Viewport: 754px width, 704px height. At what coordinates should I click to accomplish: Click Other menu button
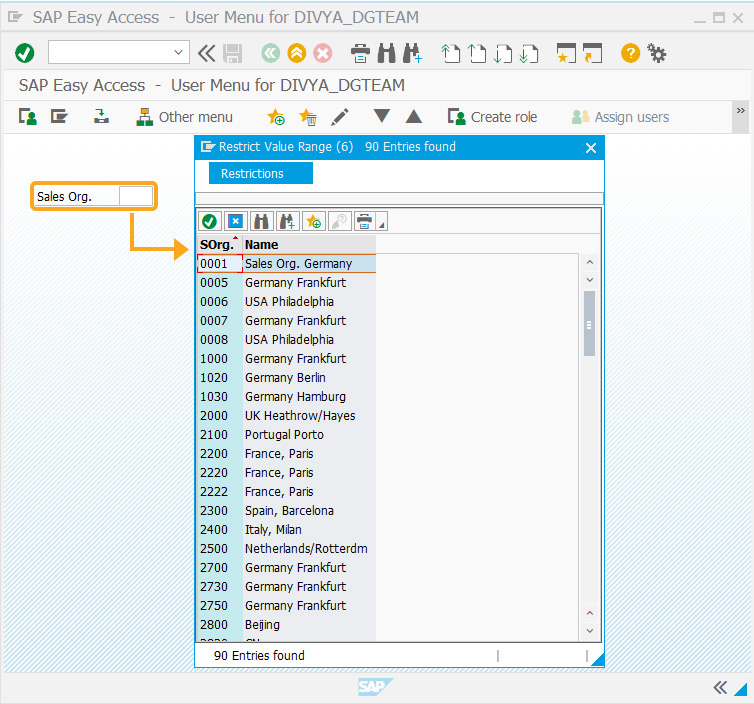click(185, 117)
